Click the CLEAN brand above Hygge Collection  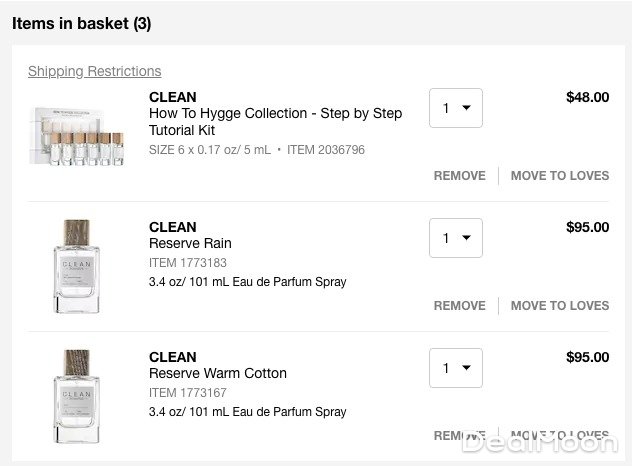[172, 97]
